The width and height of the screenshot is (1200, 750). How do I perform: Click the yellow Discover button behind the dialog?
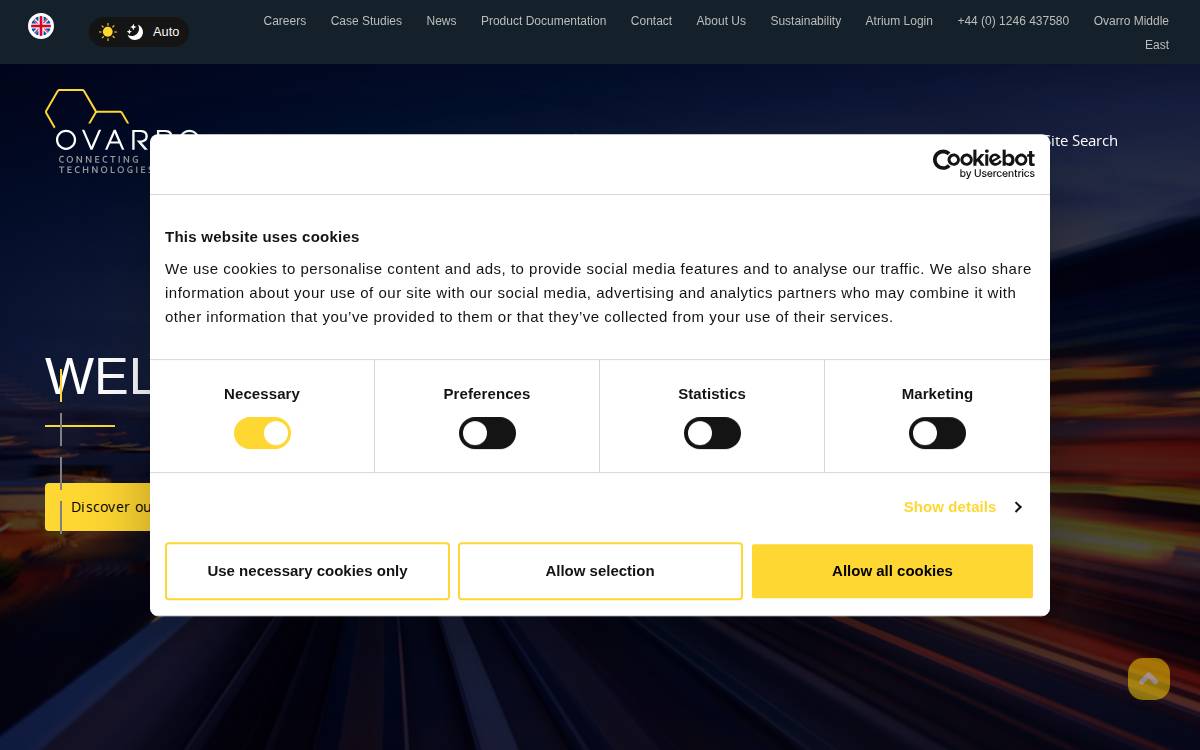point(98,507)
